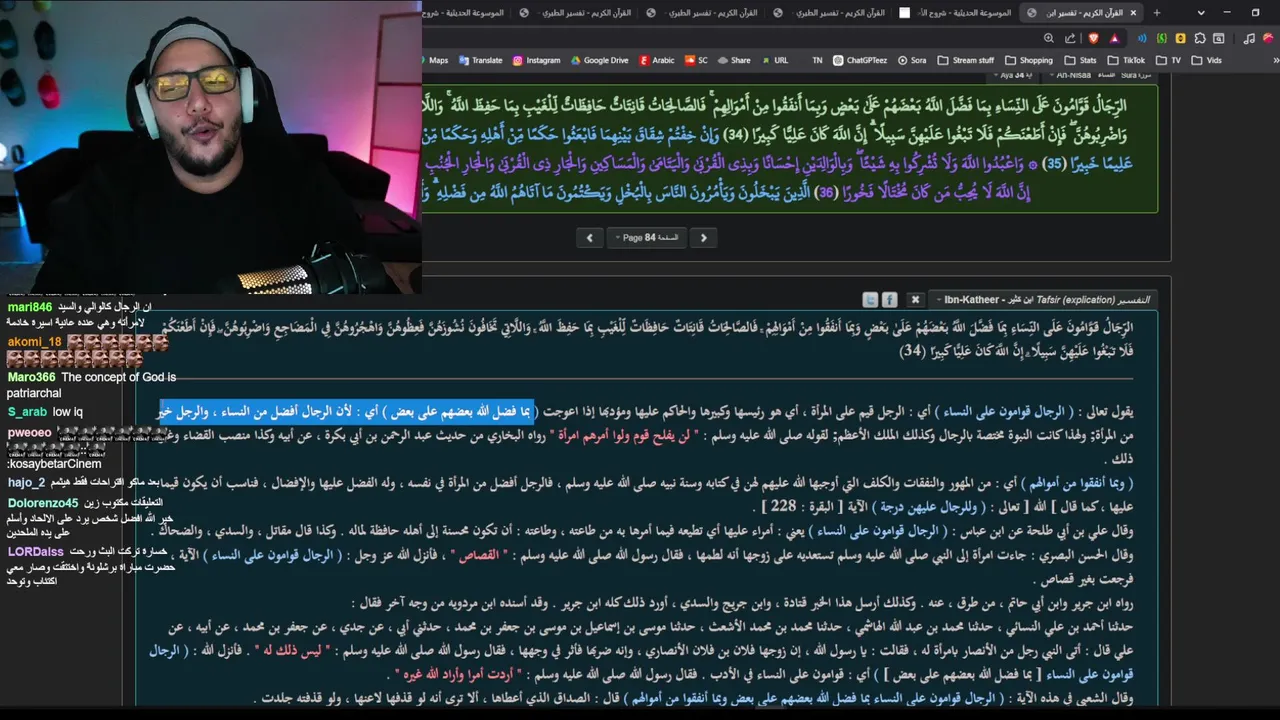Click verse number (34) in green Quran text

point(735,134)
